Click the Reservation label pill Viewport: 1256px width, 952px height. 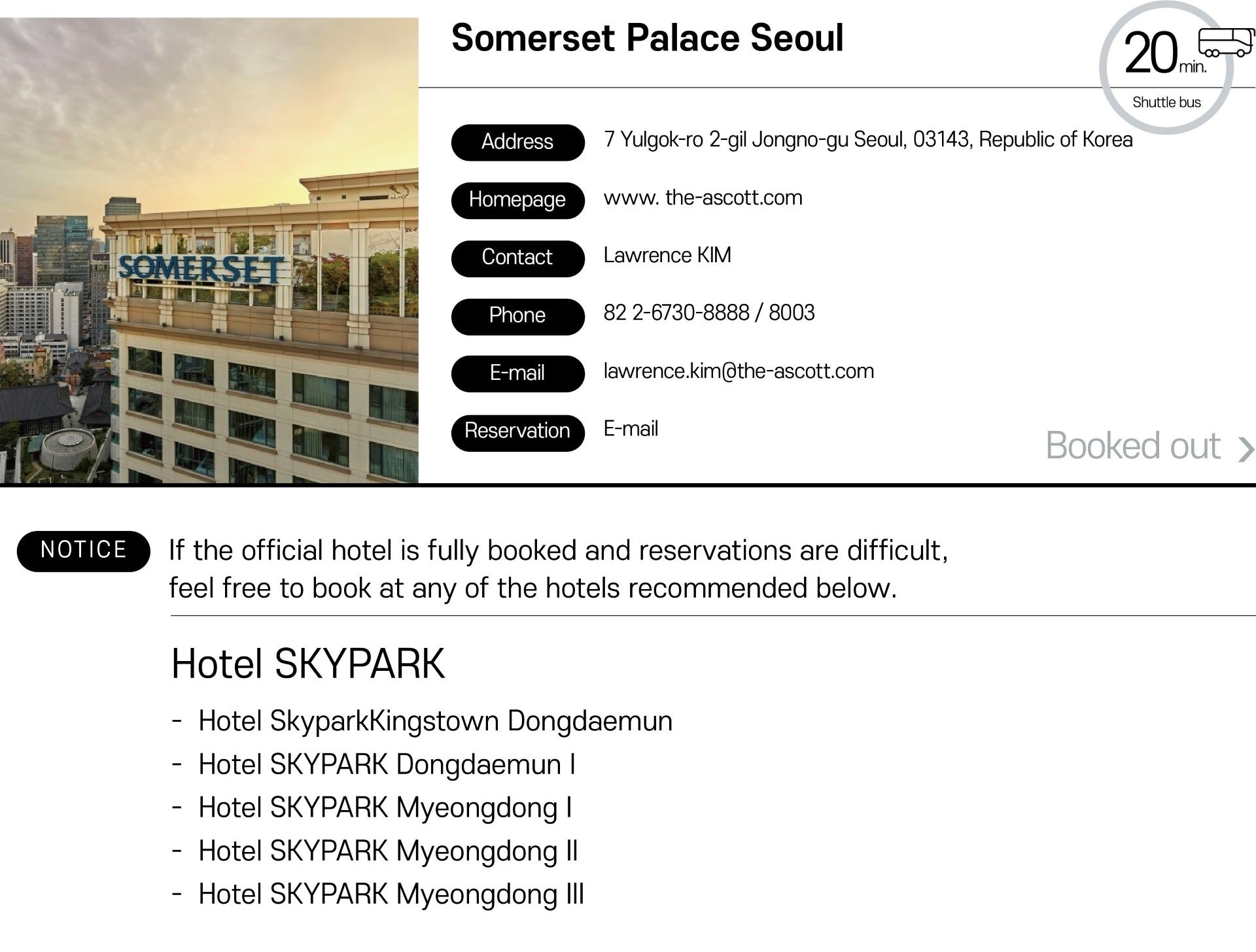click(517, 432)
